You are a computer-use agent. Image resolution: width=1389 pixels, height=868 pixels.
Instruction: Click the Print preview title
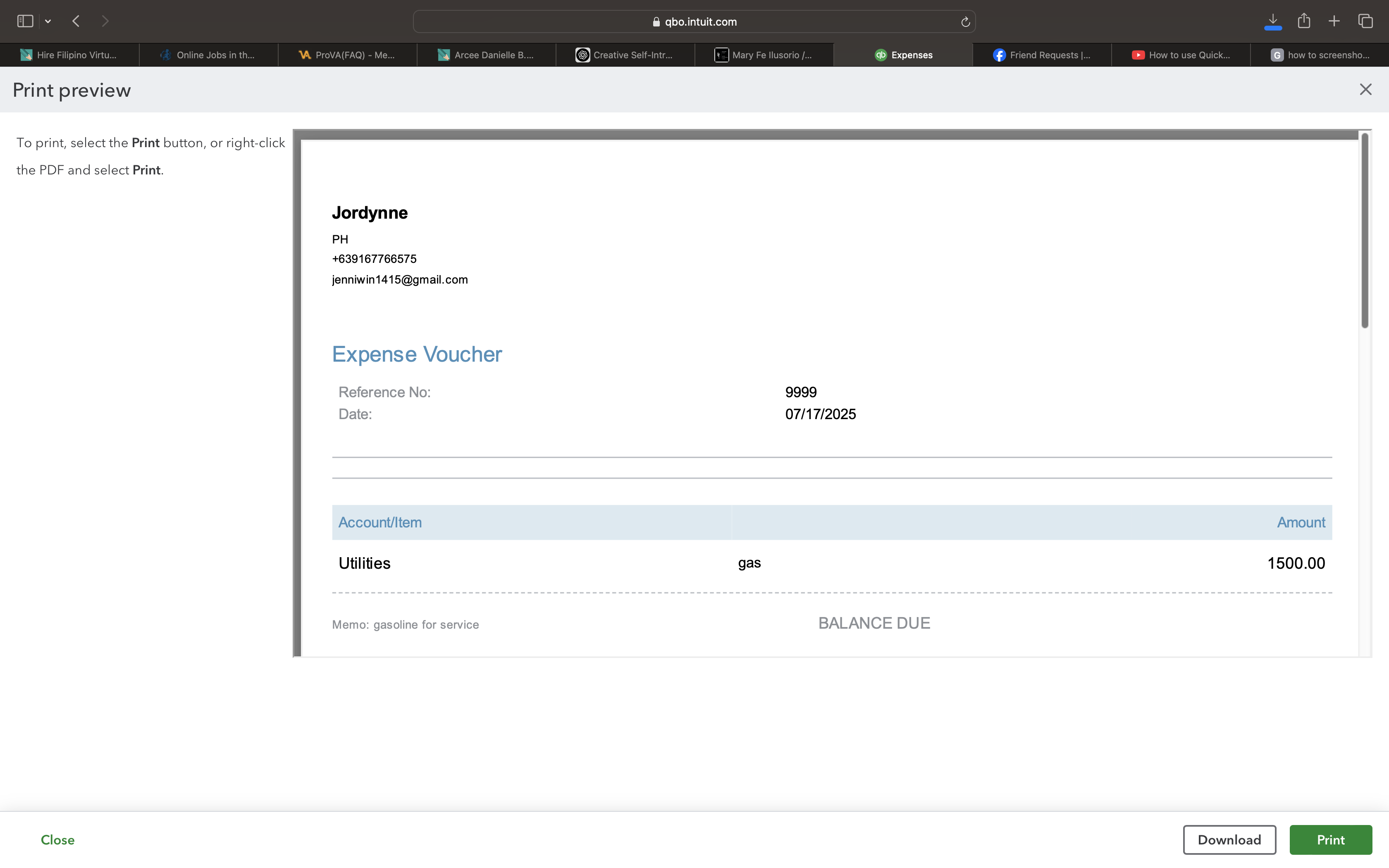(x=72, y=90)
